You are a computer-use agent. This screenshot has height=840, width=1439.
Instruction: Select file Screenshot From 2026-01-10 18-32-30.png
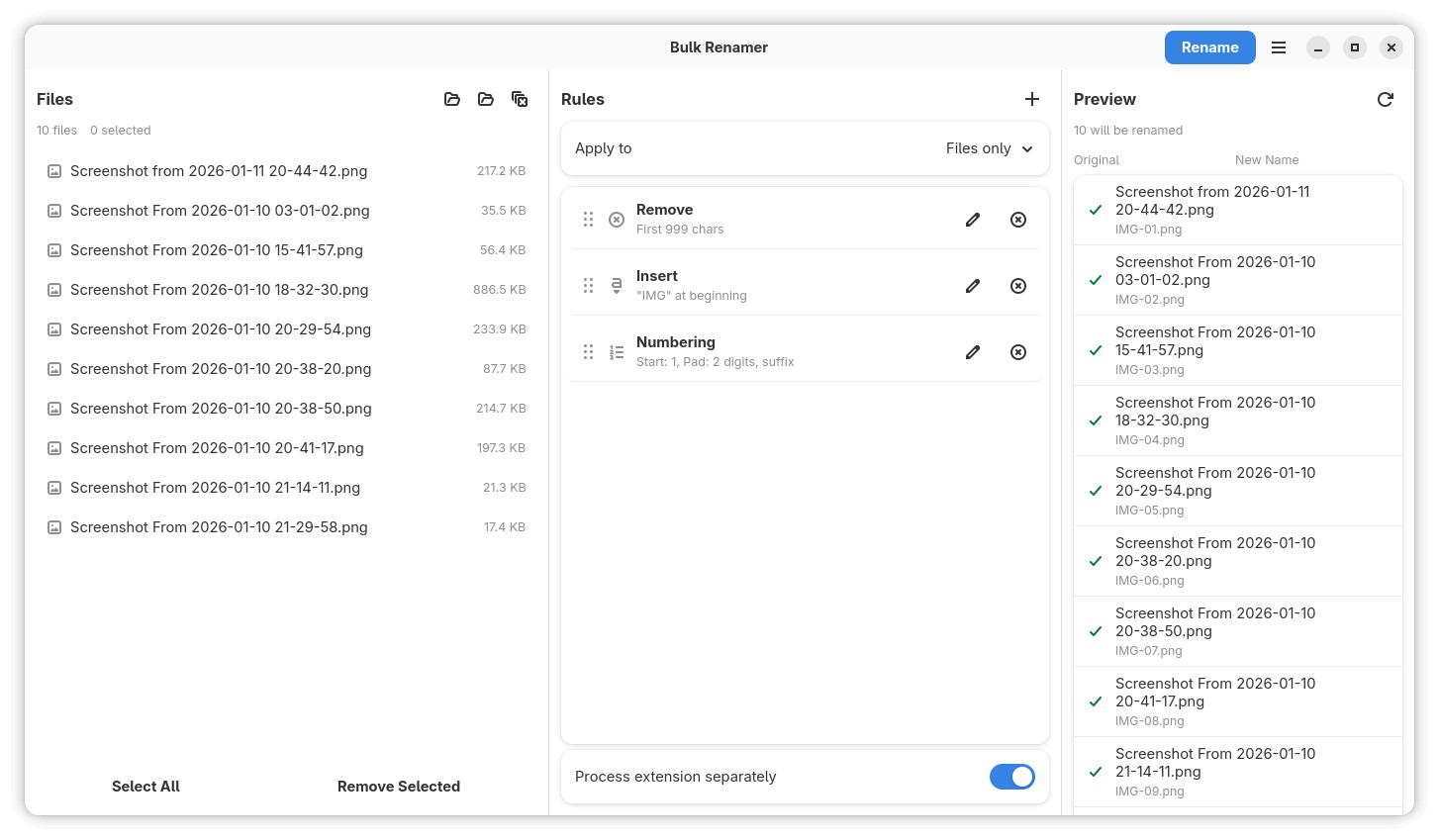219,290
